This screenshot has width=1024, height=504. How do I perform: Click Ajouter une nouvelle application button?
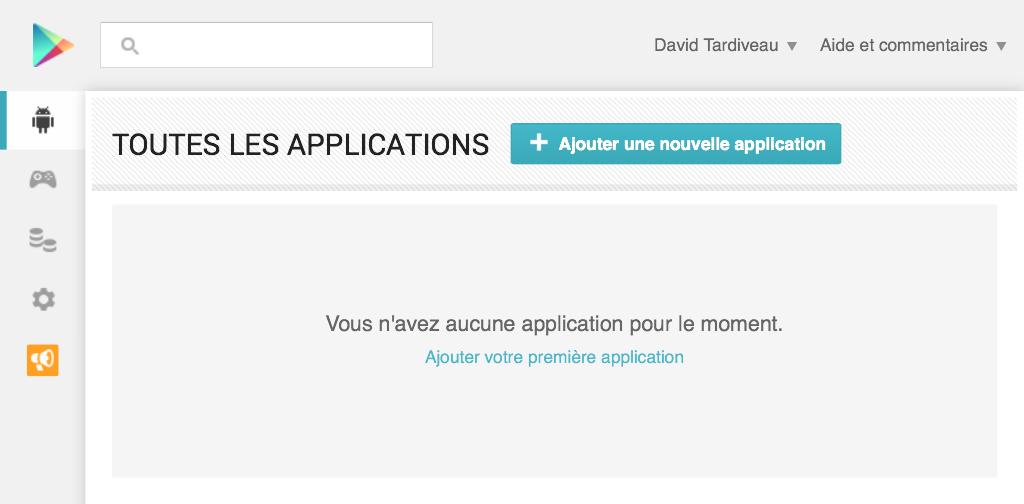click(676, 144)
